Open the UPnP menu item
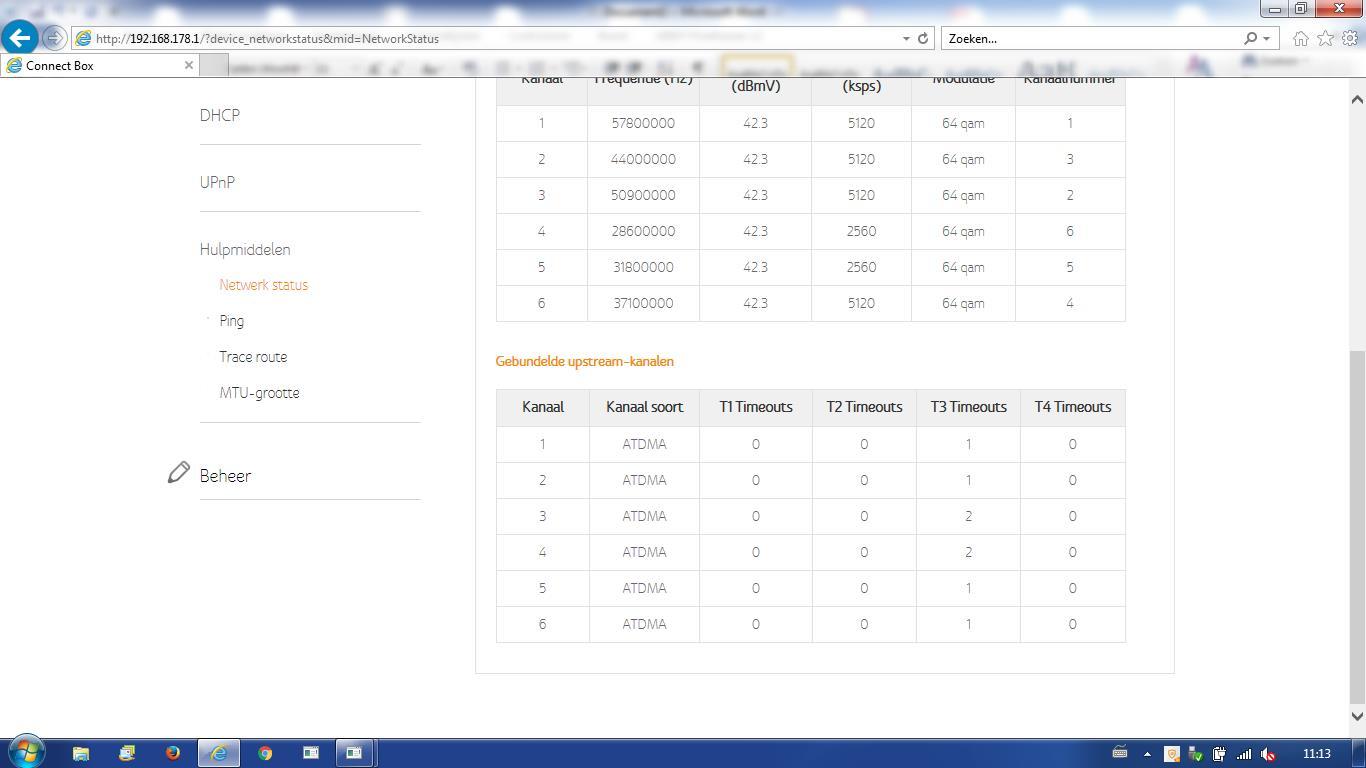Screen dimensions: 1366x768 [217, 182]
